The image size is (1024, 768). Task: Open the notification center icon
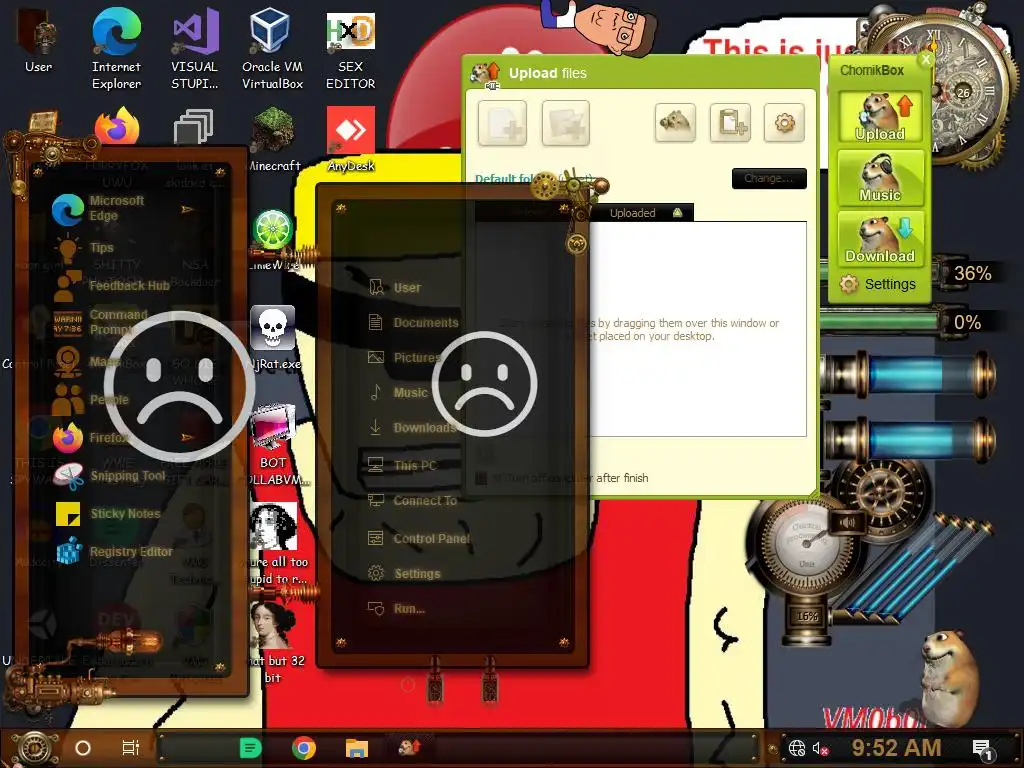coord(982,750)
